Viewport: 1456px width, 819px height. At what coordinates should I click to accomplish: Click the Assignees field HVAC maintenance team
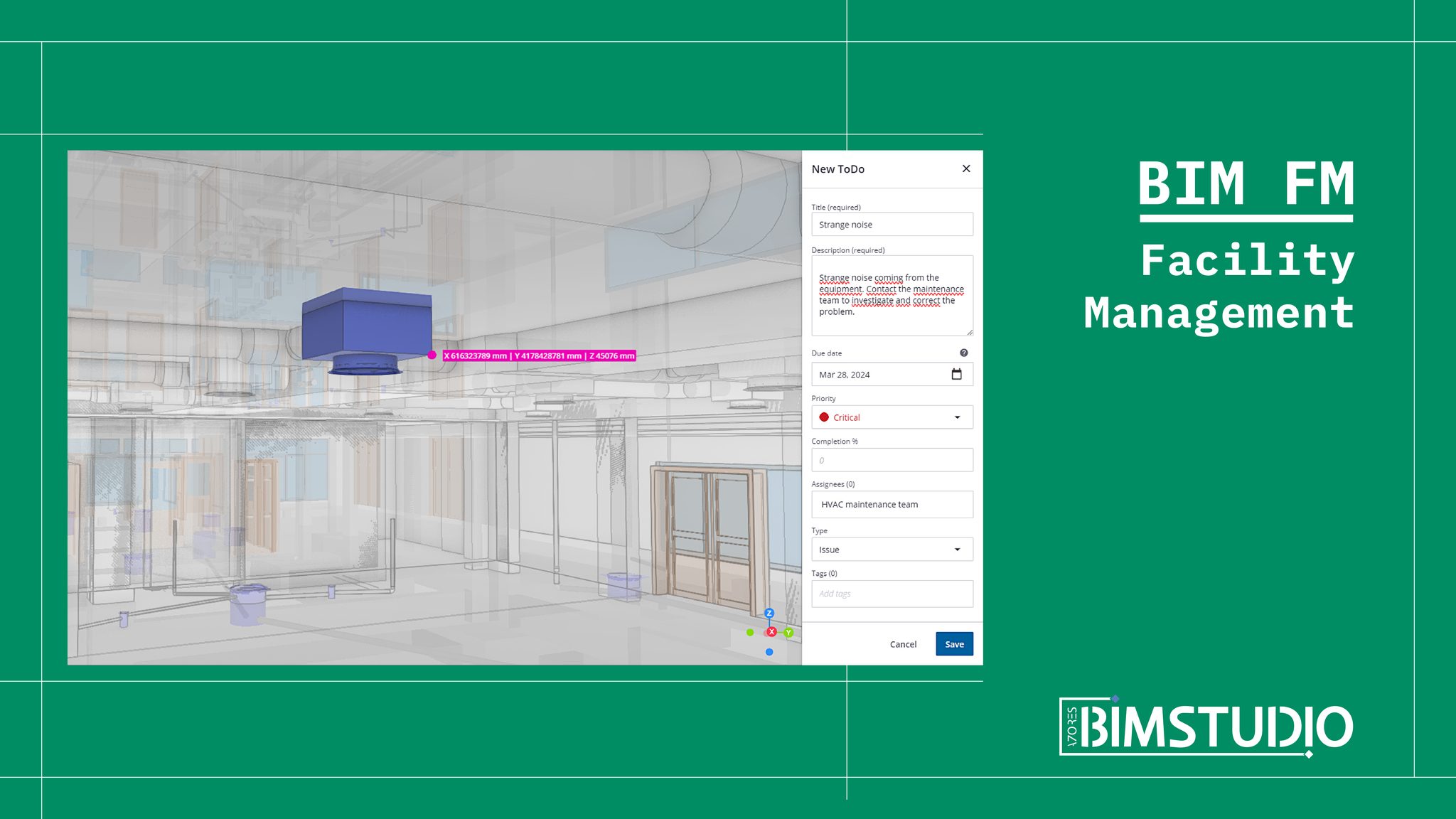pyautogui.click(x=892, y=504)
